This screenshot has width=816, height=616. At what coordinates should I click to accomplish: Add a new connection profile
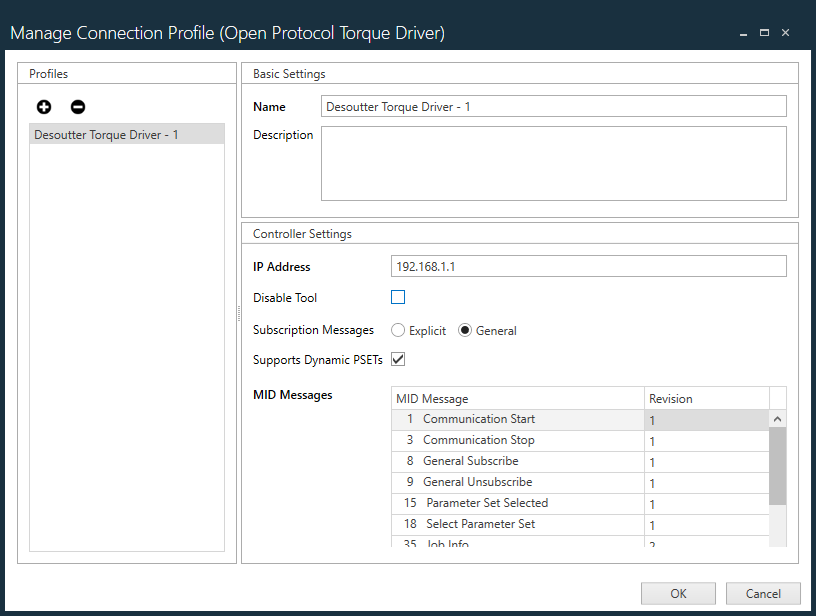(43, 106)
